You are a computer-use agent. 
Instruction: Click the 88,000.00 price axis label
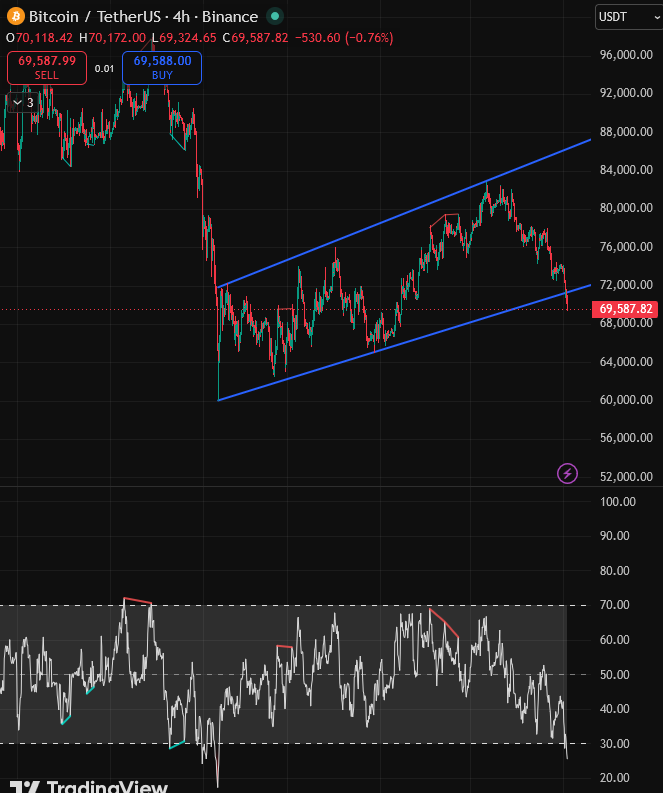[x=626, y=131]
